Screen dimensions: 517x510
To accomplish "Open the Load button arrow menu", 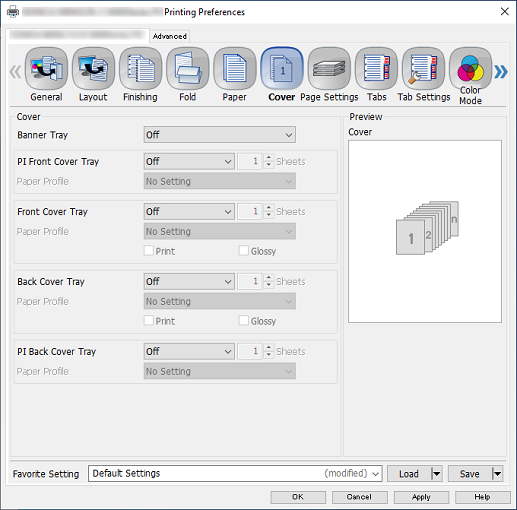I will coord(436,474).
